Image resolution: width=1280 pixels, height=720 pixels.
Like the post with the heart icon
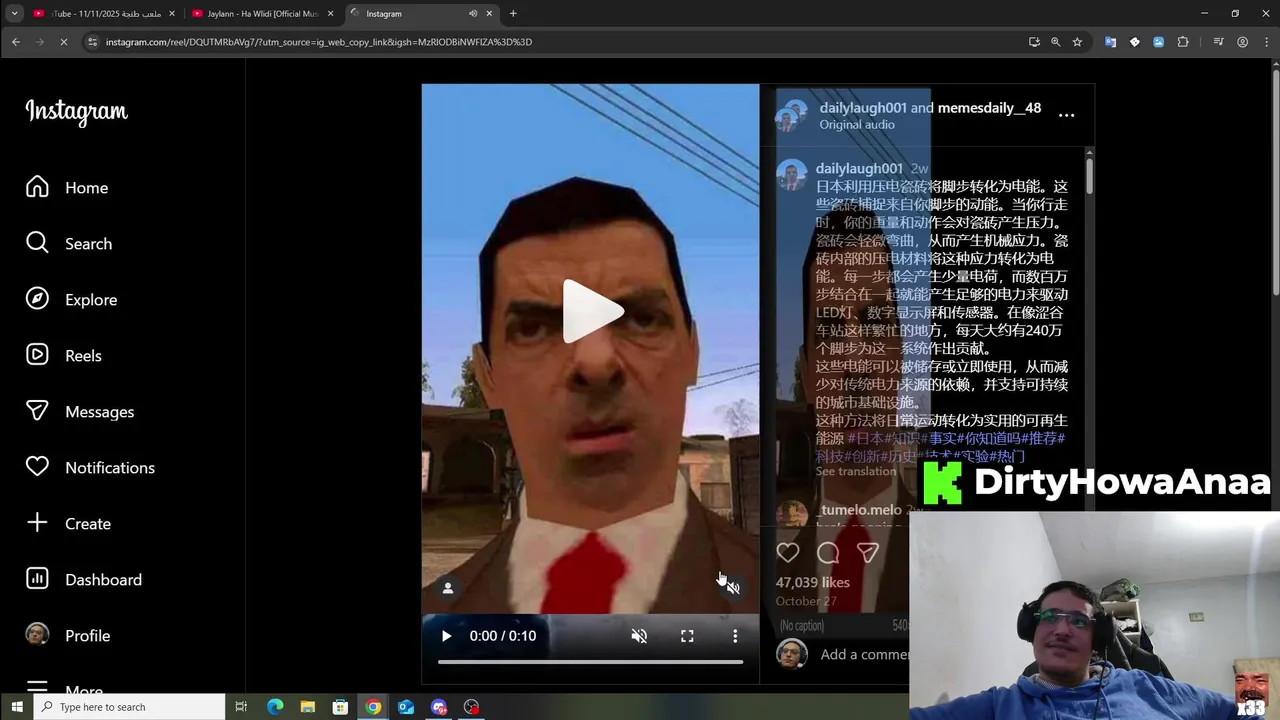pos(788,552)
